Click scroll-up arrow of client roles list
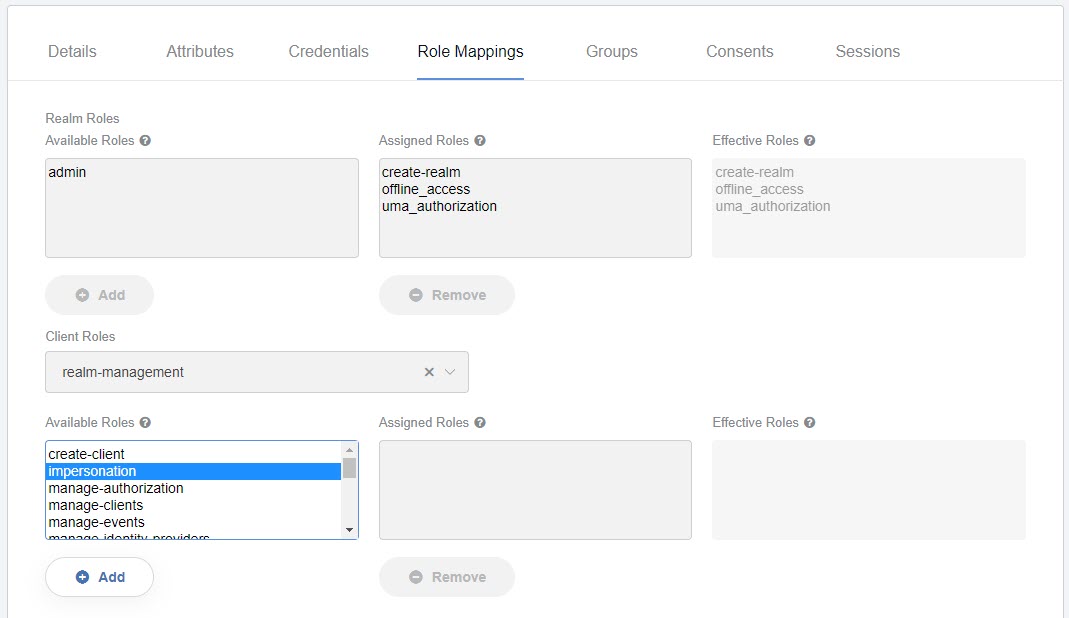This screenshot has width=1069, height=618. 349,450
